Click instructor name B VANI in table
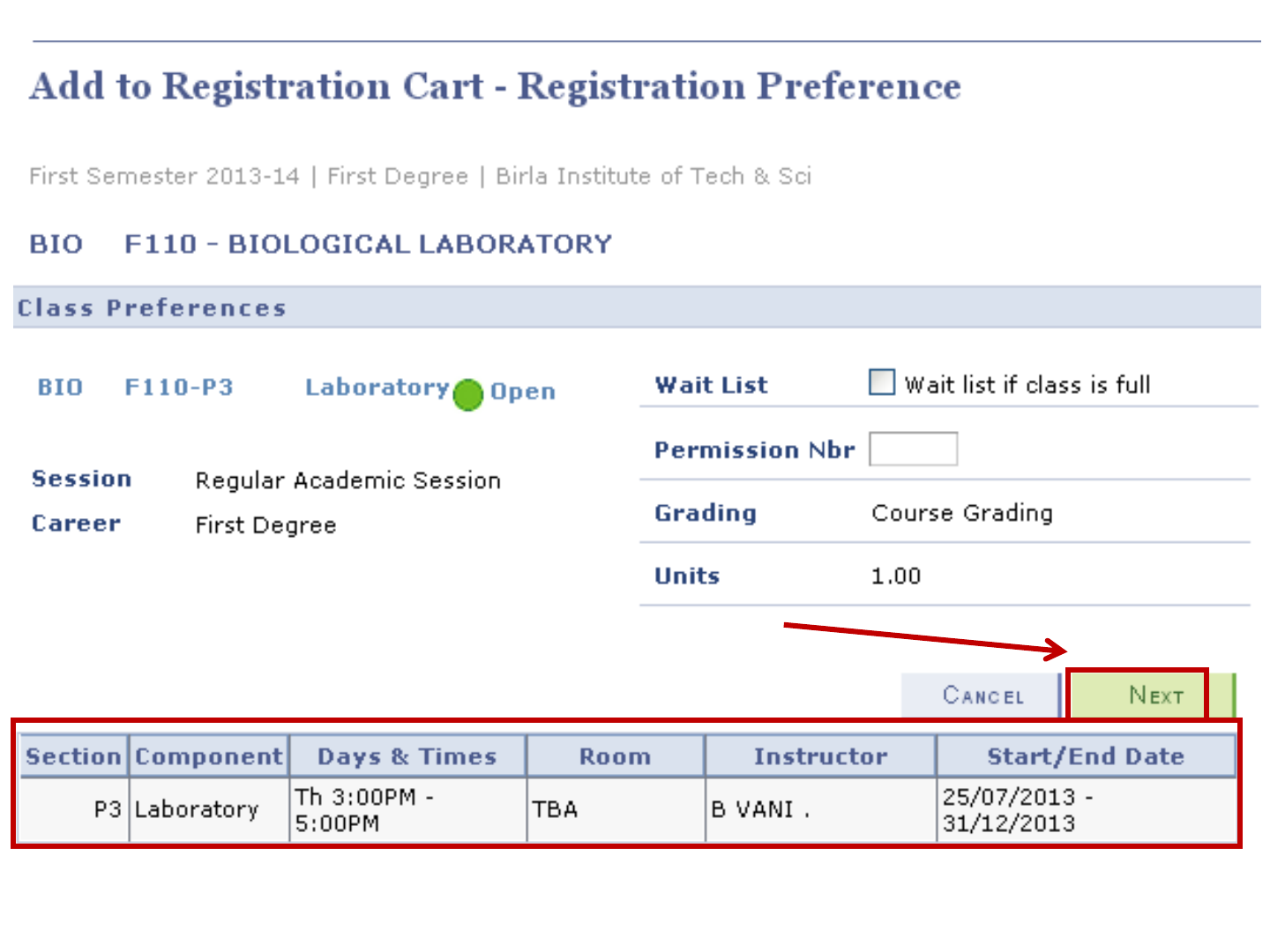 point(760,809)
